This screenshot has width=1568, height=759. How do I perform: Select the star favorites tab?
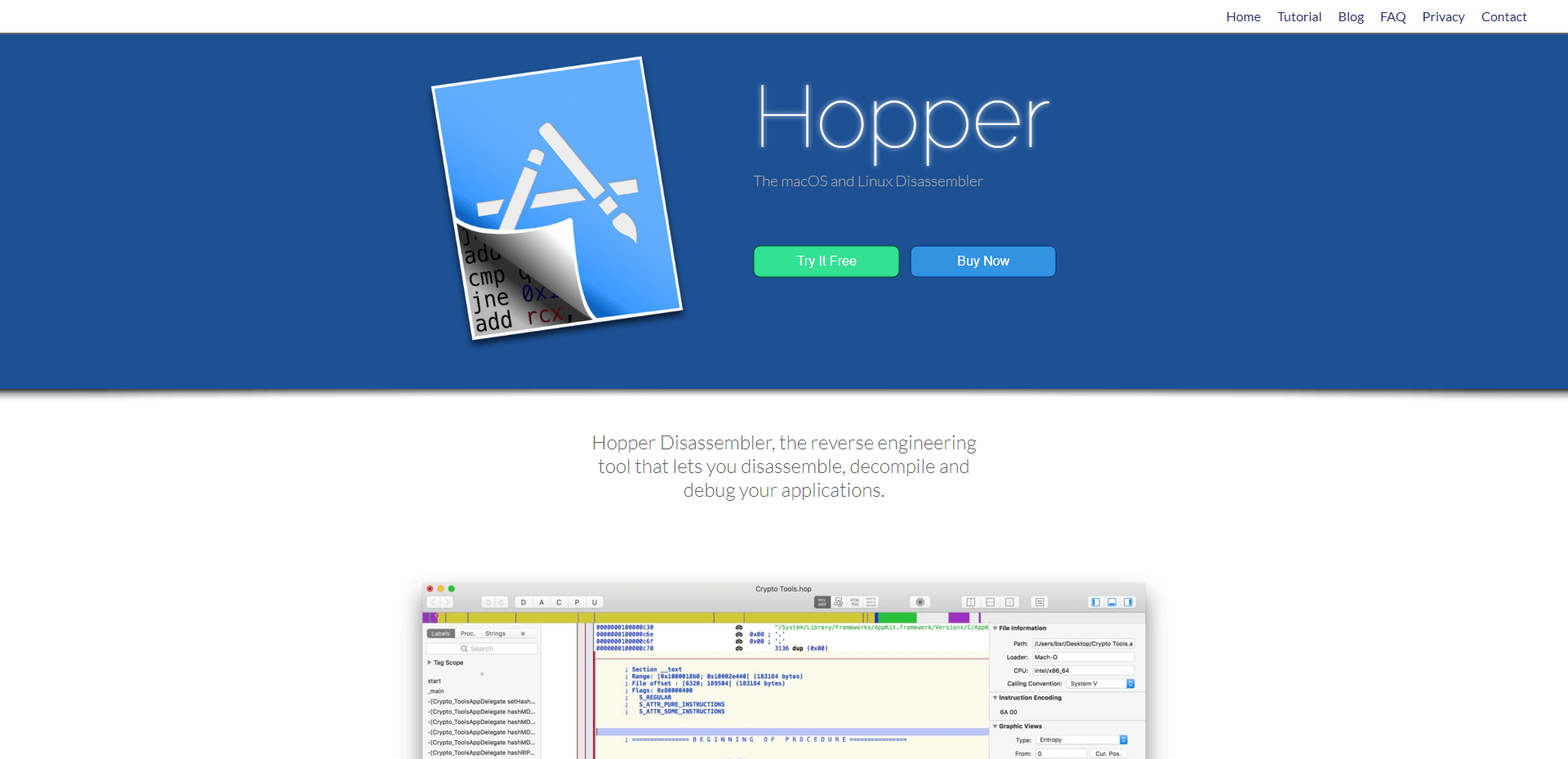coord(523,634)
